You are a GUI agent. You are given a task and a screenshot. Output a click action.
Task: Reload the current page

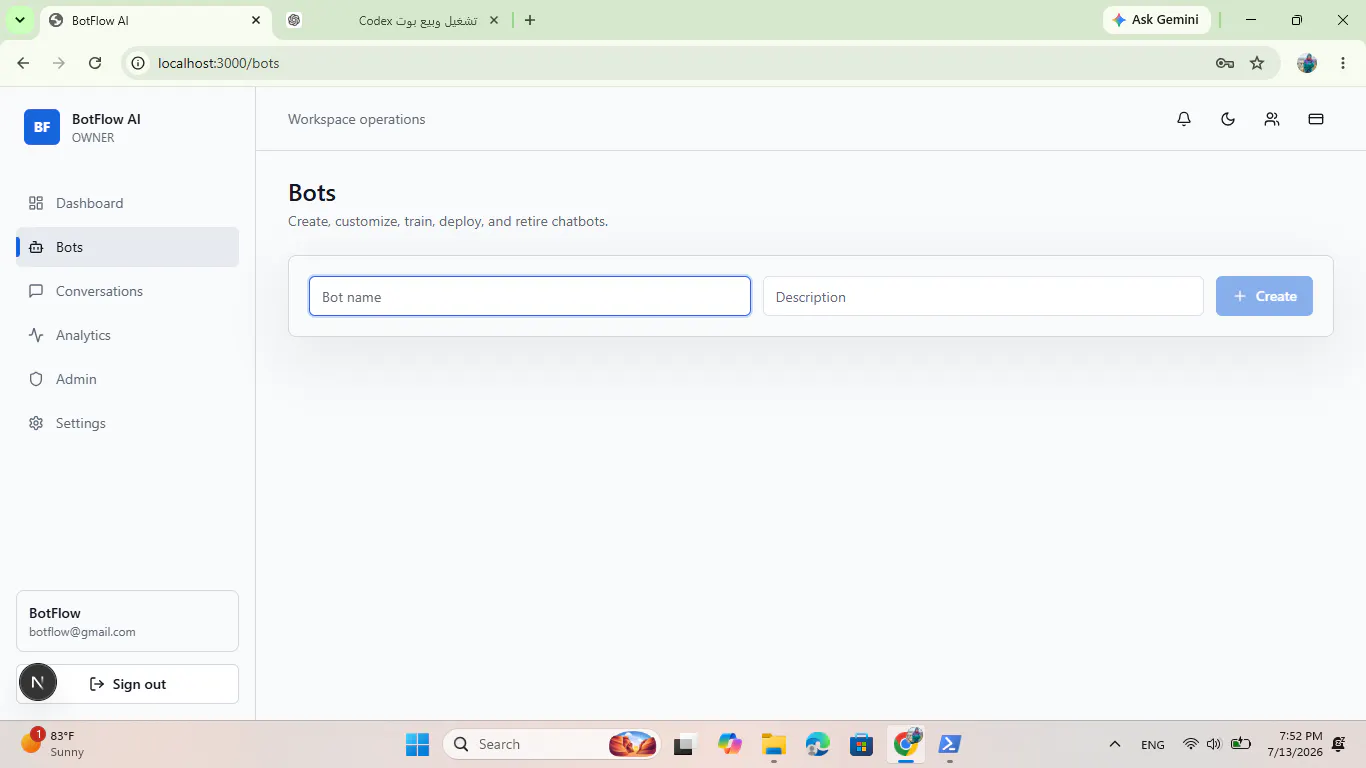(x=95, y=63)
